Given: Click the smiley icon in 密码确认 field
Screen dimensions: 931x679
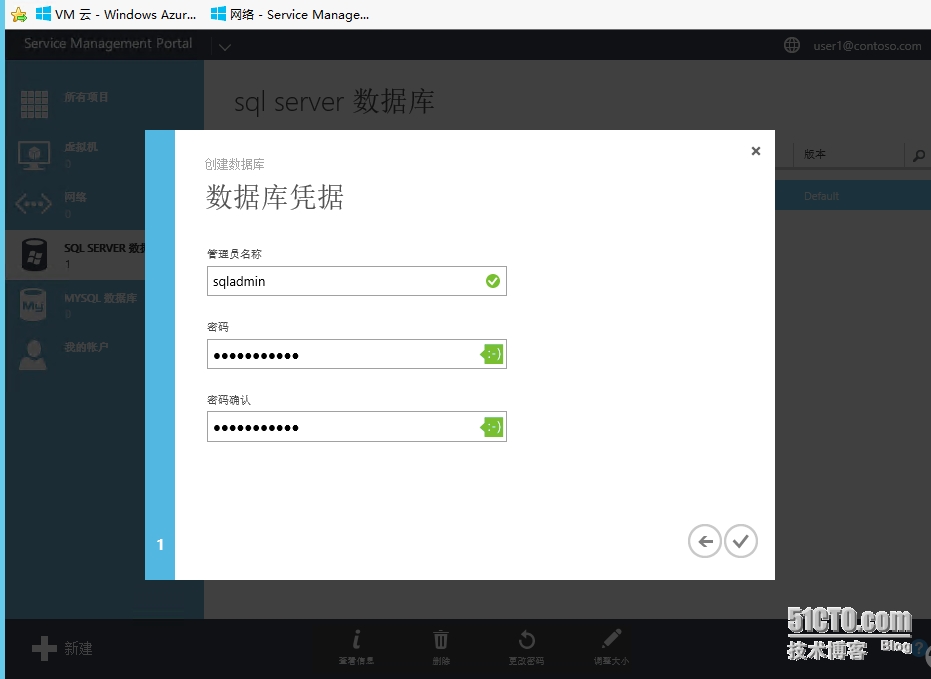Looking at the screenshot, I should pos(492,427).
